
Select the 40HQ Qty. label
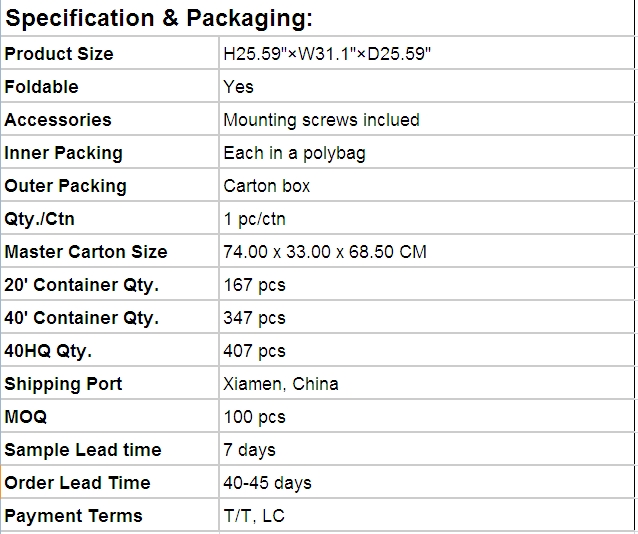coord(48,351)
